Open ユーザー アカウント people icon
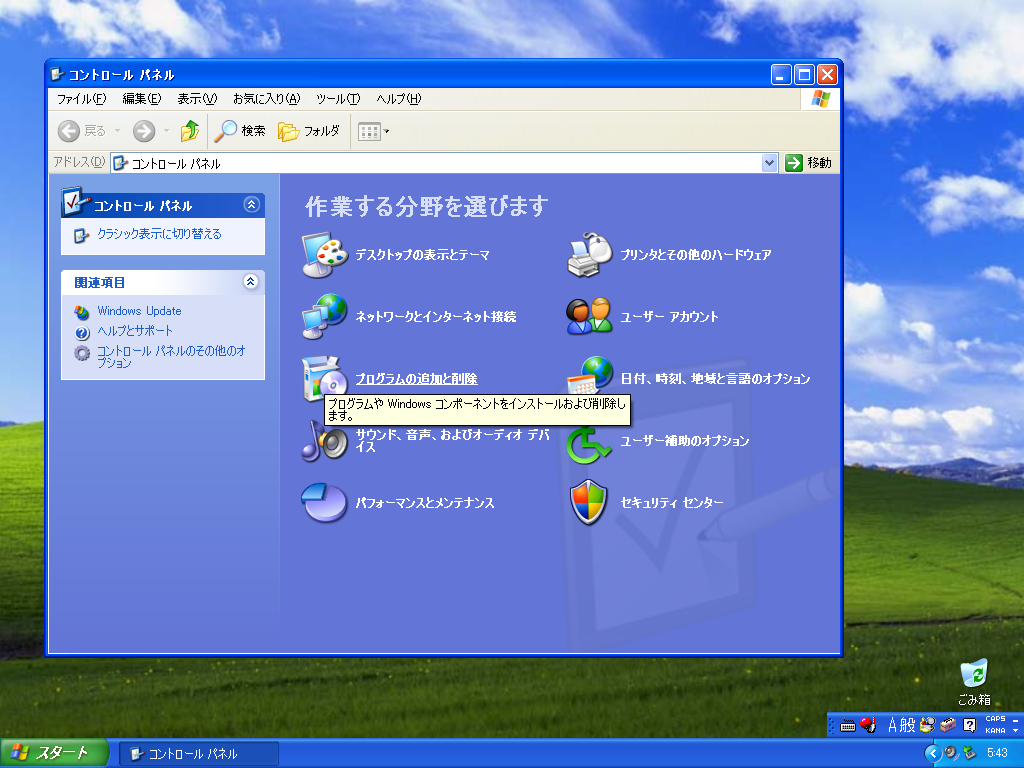The width and height of the screenshot is (1024, 768). coord(590,317)
